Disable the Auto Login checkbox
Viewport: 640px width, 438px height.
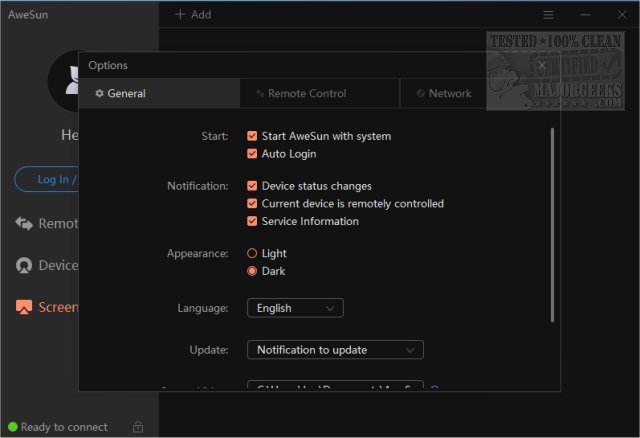tap(252, 154)
